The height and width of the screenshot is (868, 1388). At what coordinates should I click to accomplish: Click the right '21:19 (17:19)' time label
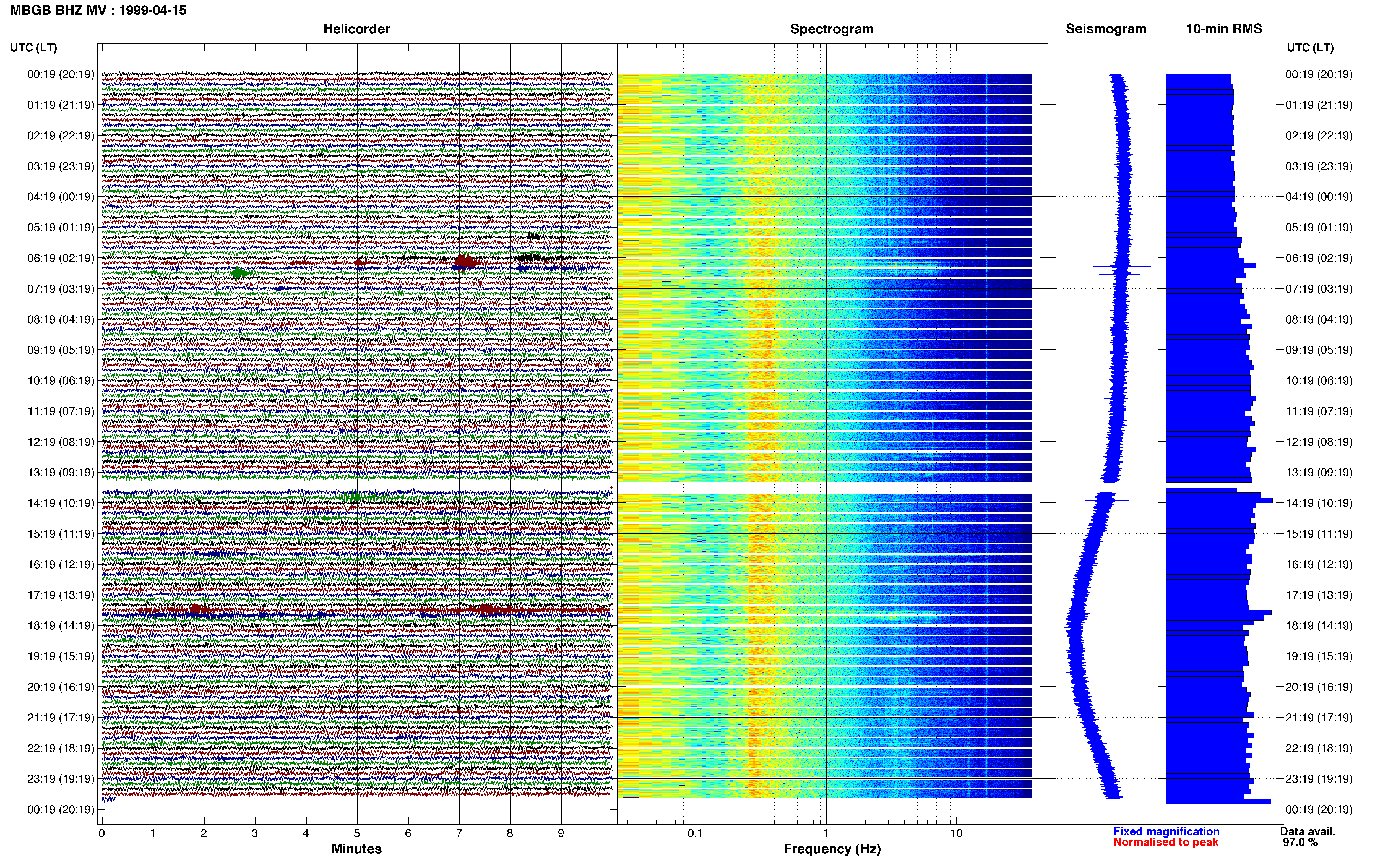coord(1319,718)
